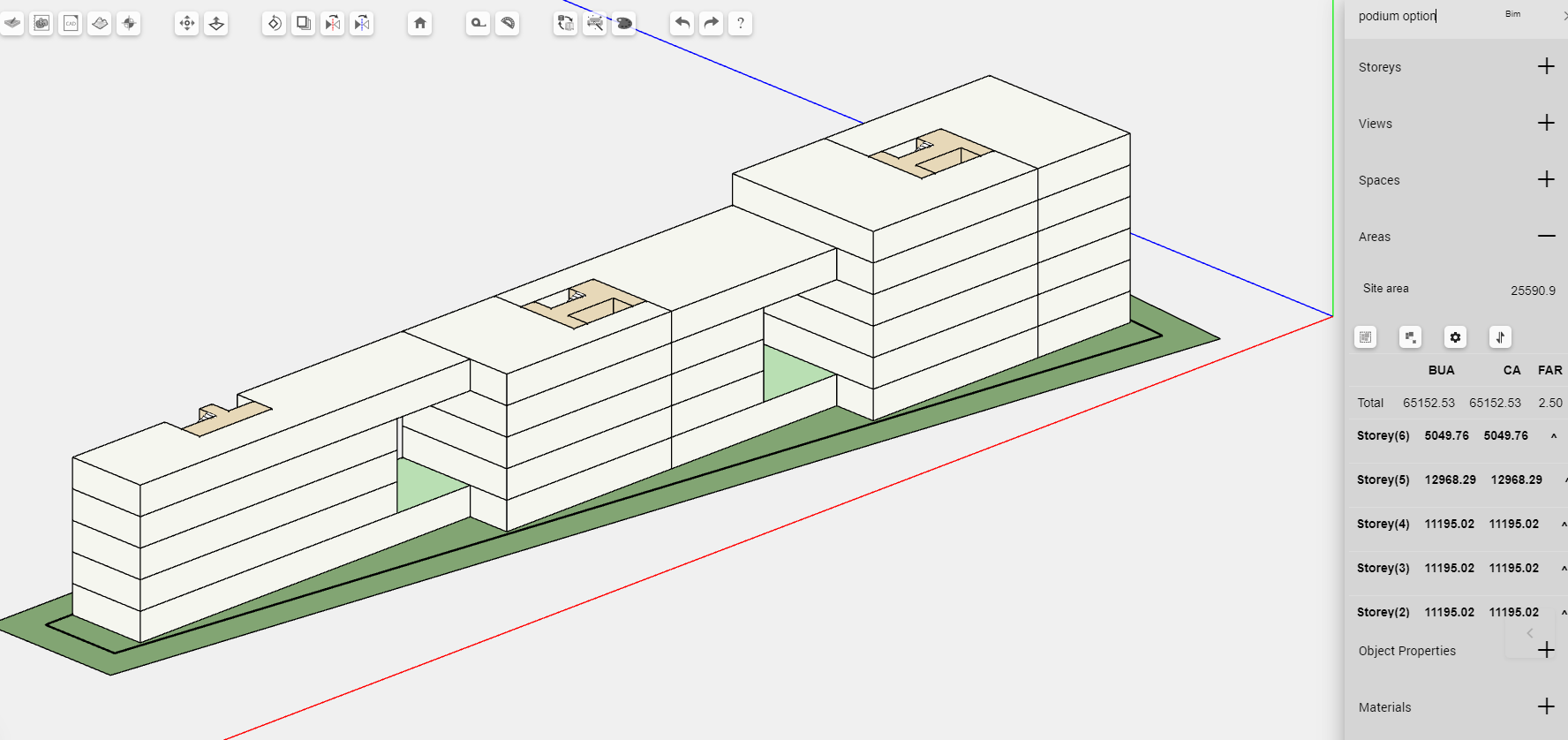The width and height of the screenshot is (1568, 740).
Task: Open the Help question mark
Action: 741,23
